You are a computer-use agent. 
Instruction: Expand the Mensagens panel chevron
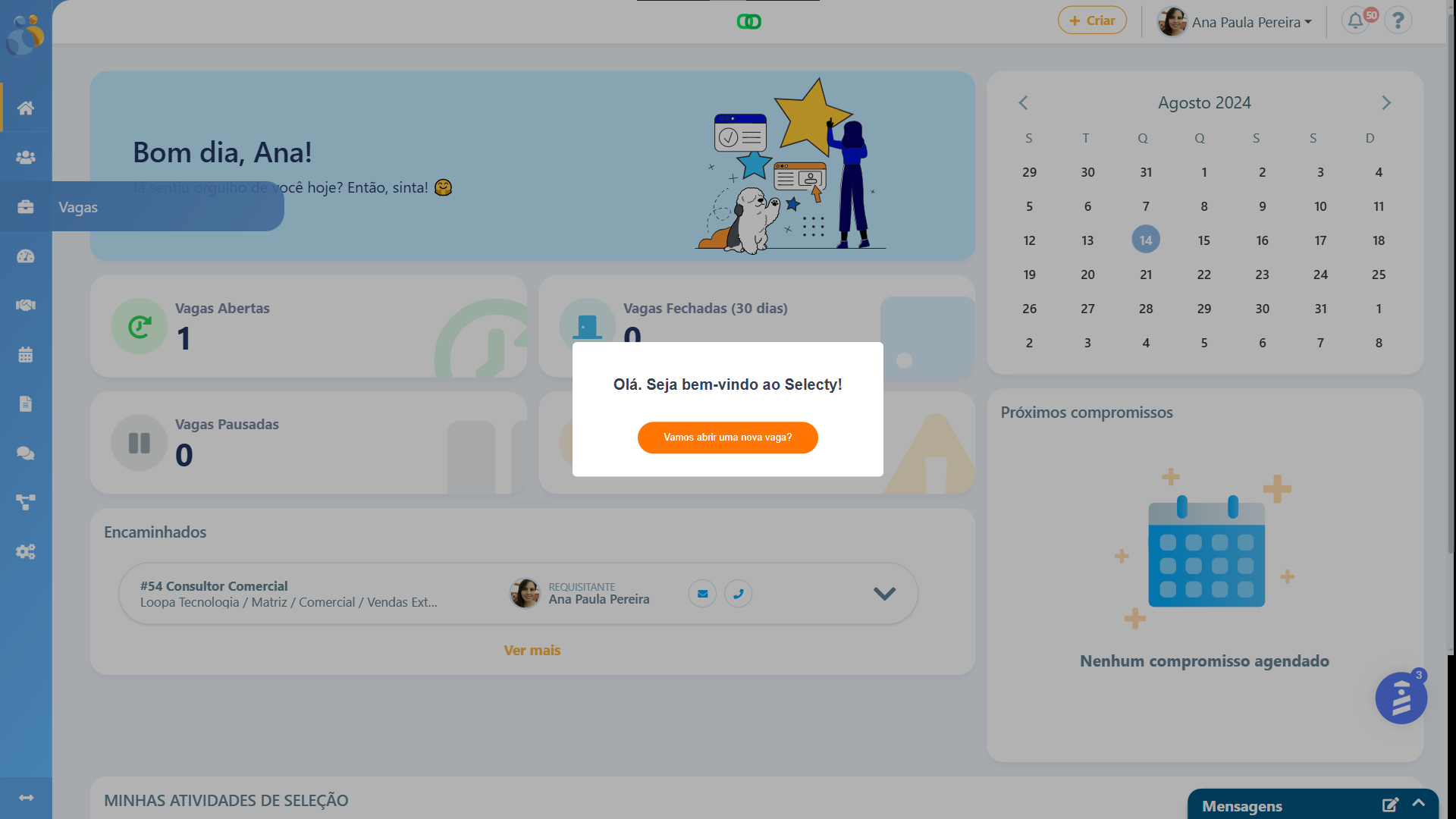pos(1419,803)
